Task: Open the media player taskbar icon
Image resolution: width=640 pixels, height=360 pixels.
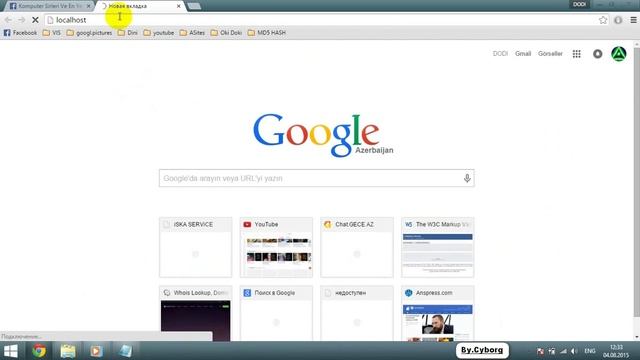Action: pos(96,351)
